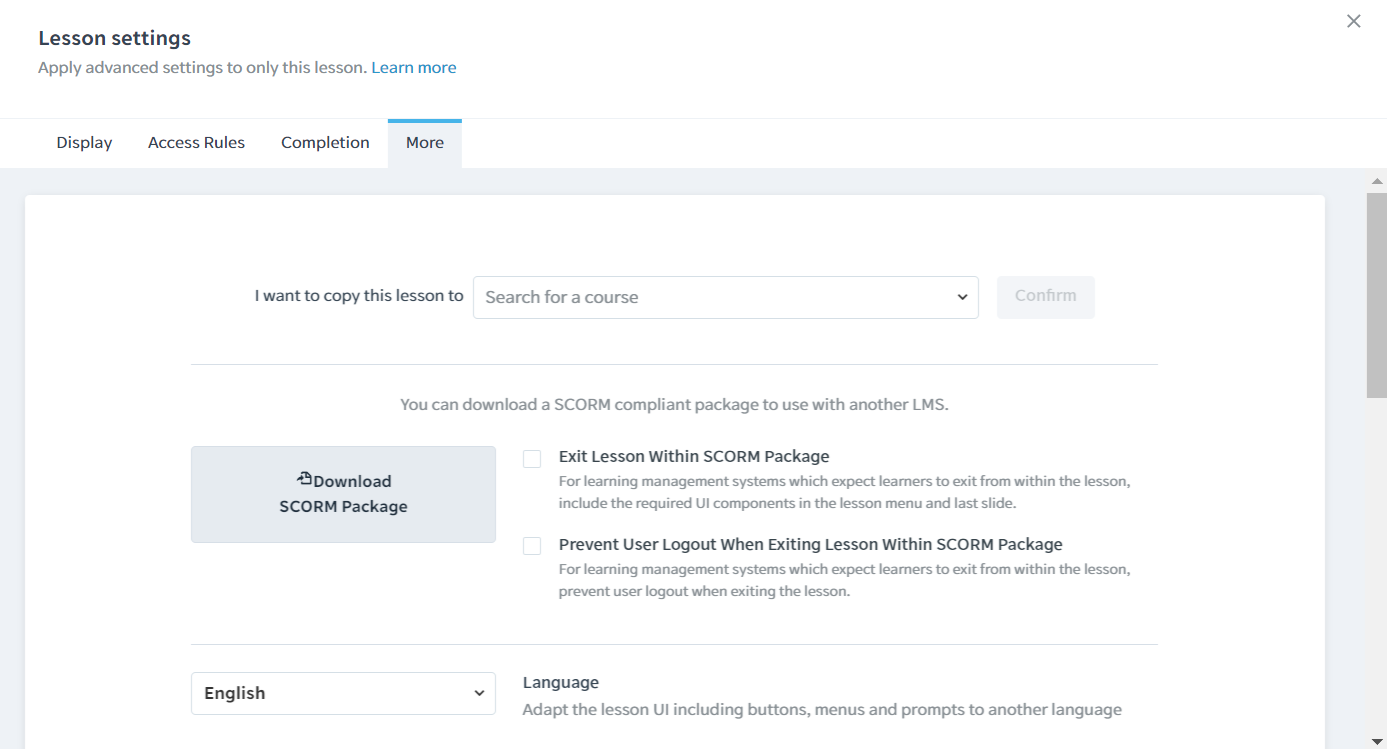Image resolution: width=1387 pixels, height=749 pixels.
Task: Click the download icon on SCORM button
Action: pos(305,479)
